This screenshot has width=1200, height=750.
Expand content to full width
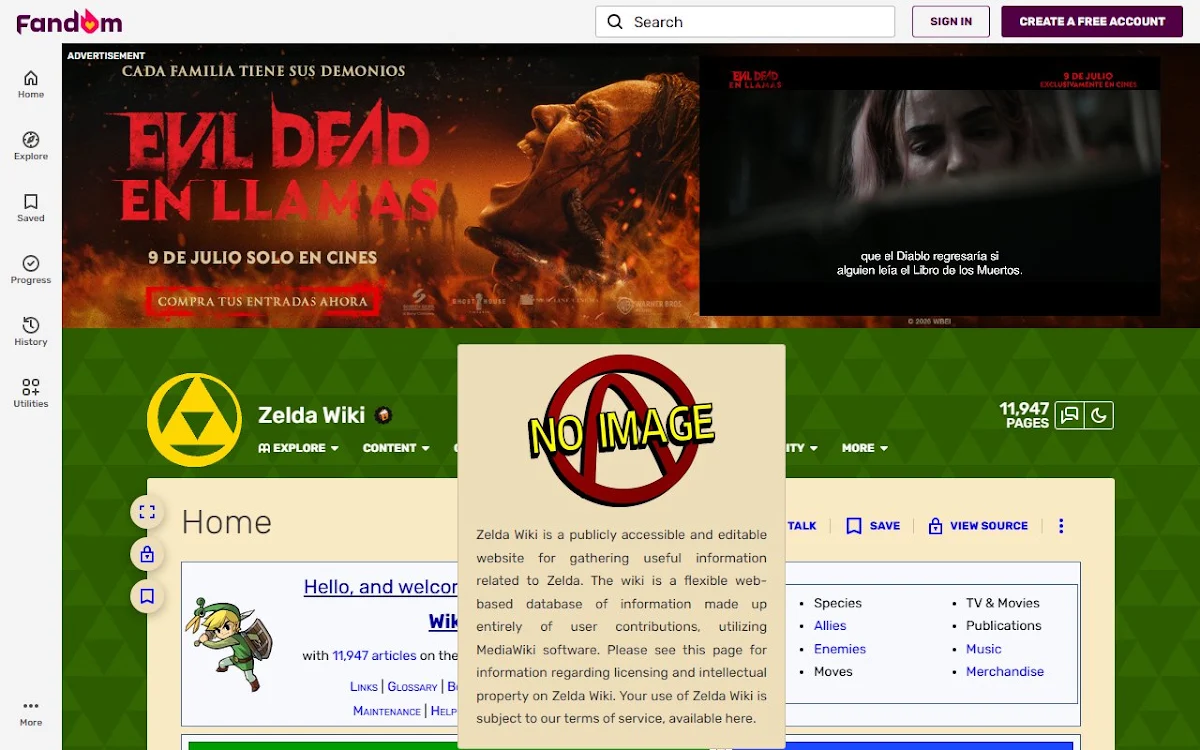pyautogui.click(x=147, y=513)
